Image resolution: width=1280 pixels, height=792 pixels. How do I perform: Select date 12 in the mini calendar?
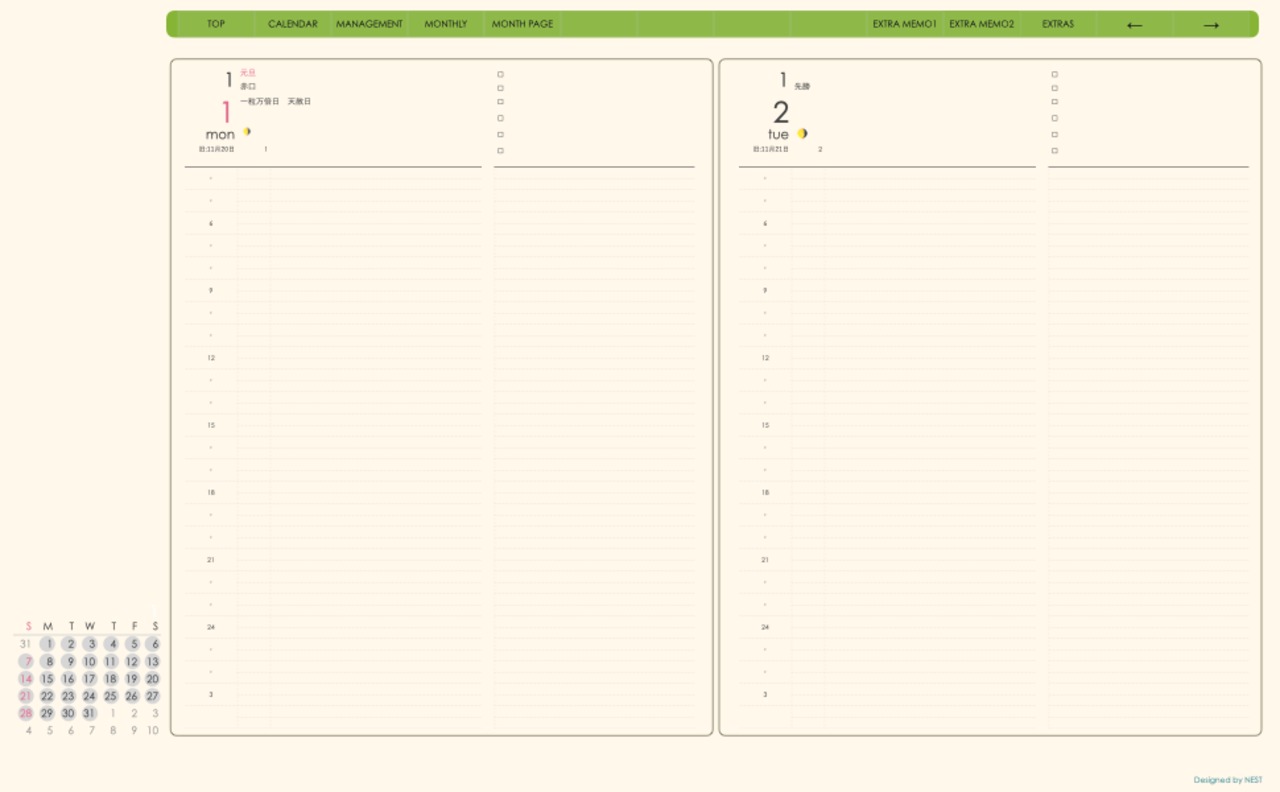pyautogui.click(x=132, y=662)
